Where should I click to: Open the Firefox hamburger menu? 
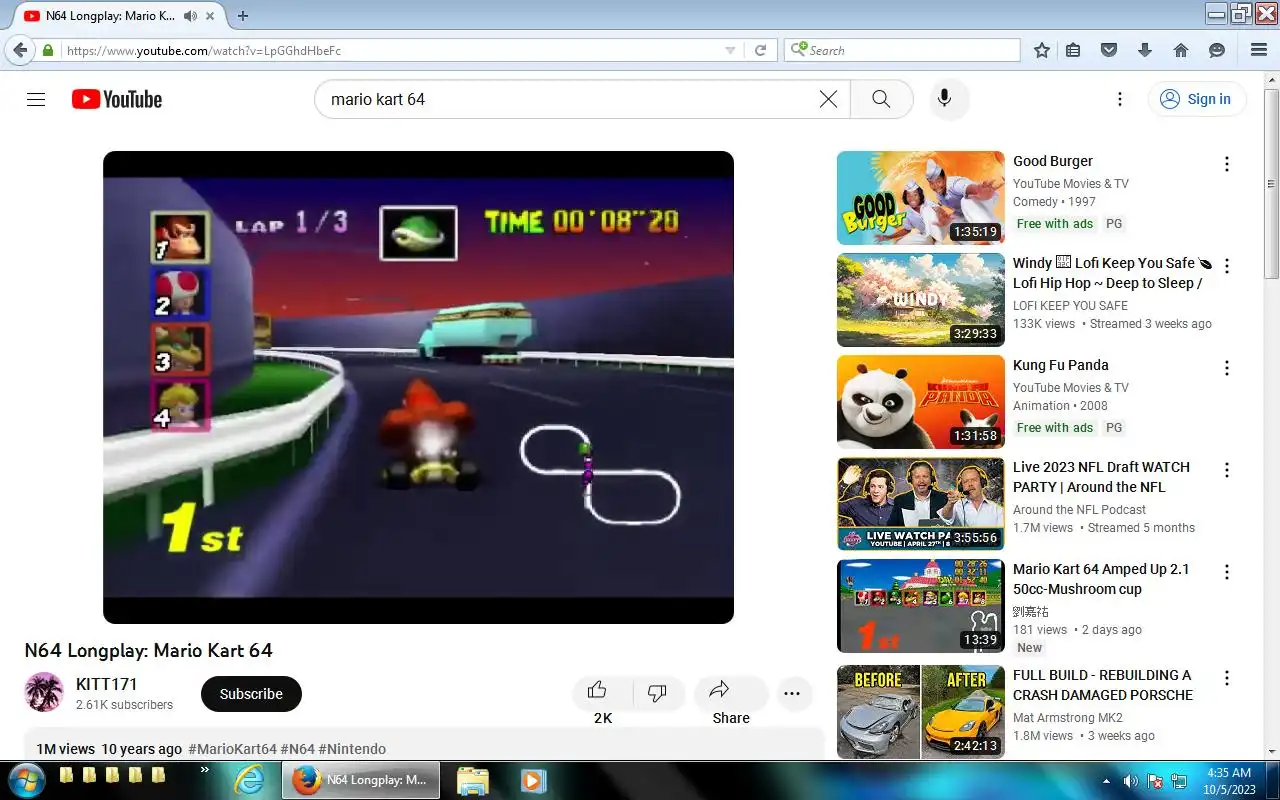tap(1259, 50)
